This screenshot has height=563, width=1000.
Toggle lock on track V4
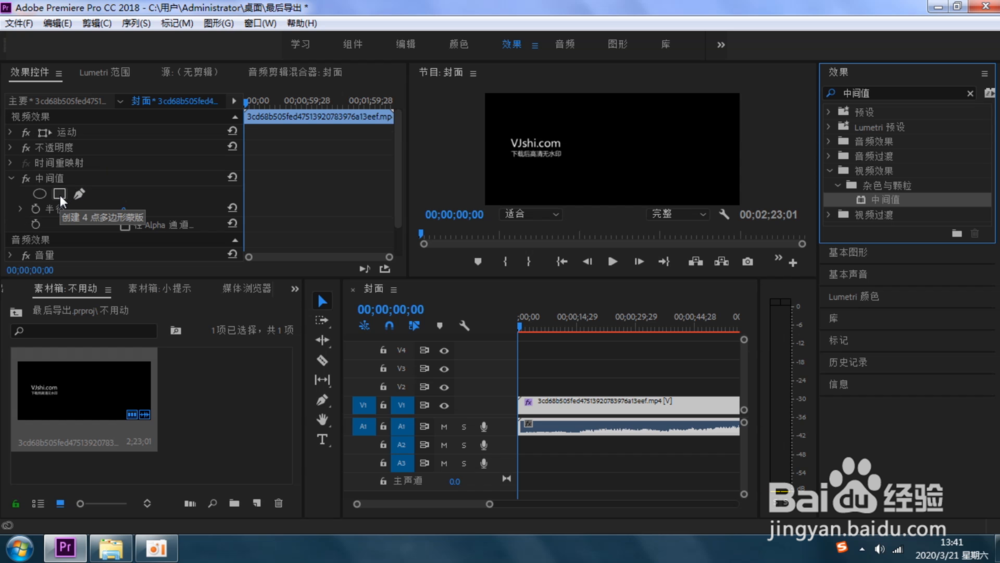pos(383,350)
